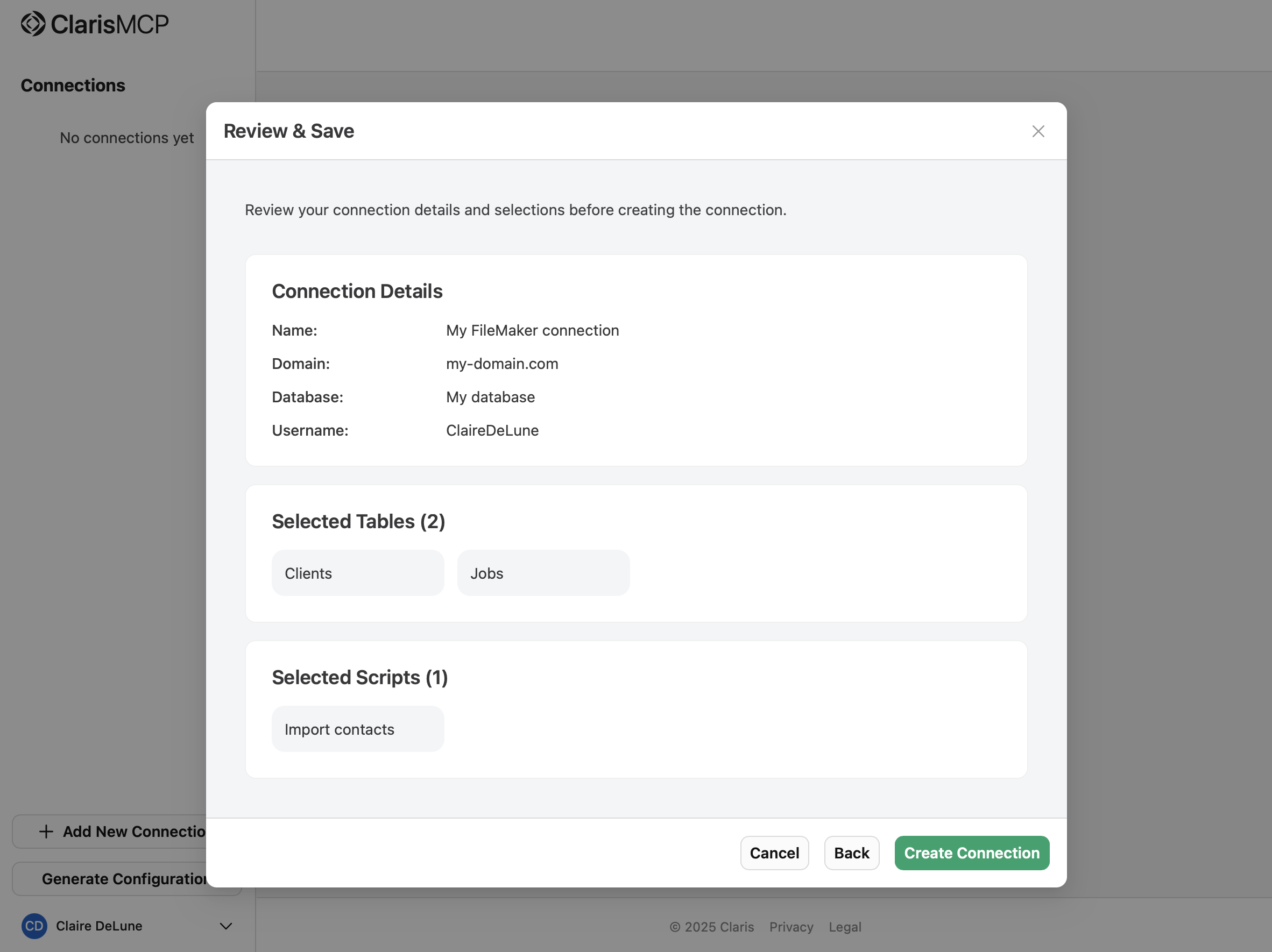Dismiss the dialog with the X icon
1272x952 pixels.
point(1038,131)
